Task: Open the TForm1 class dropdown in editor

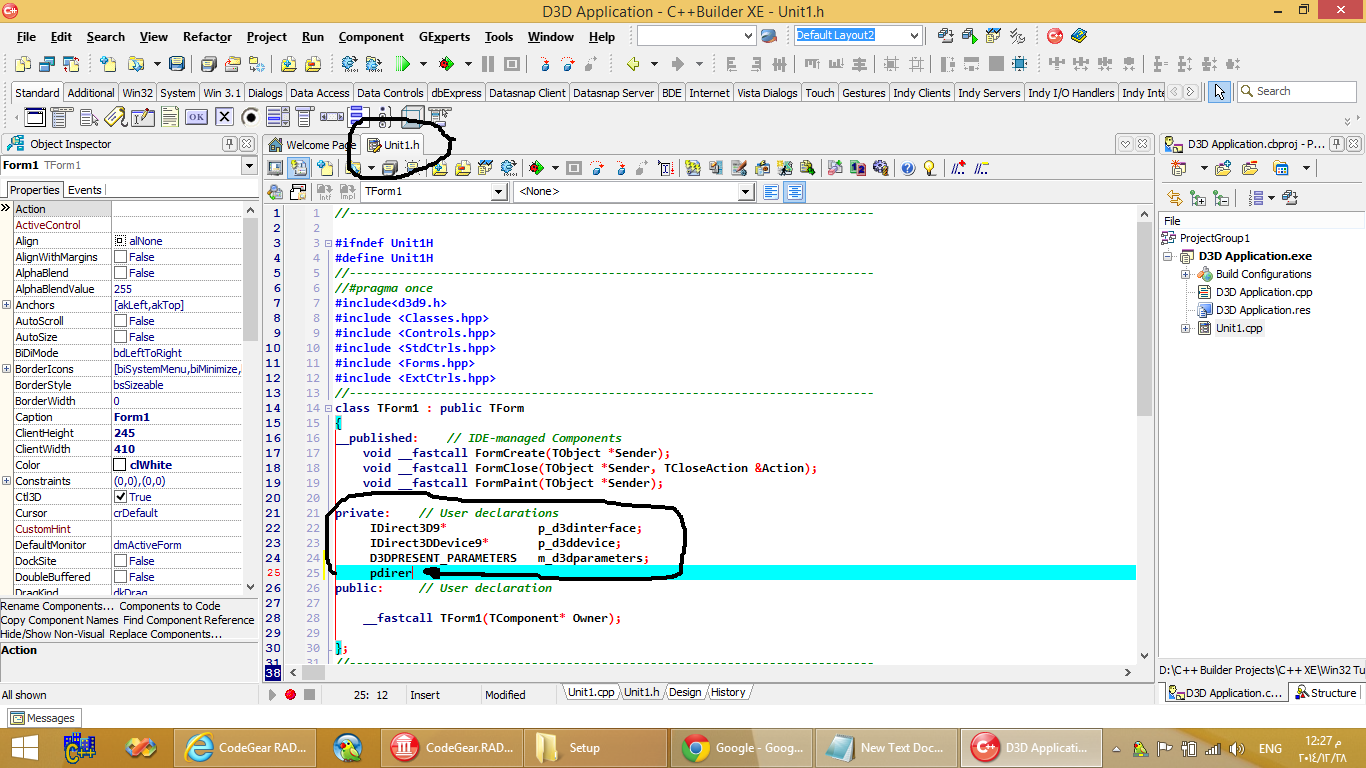Action: click(x=499, y=192)
